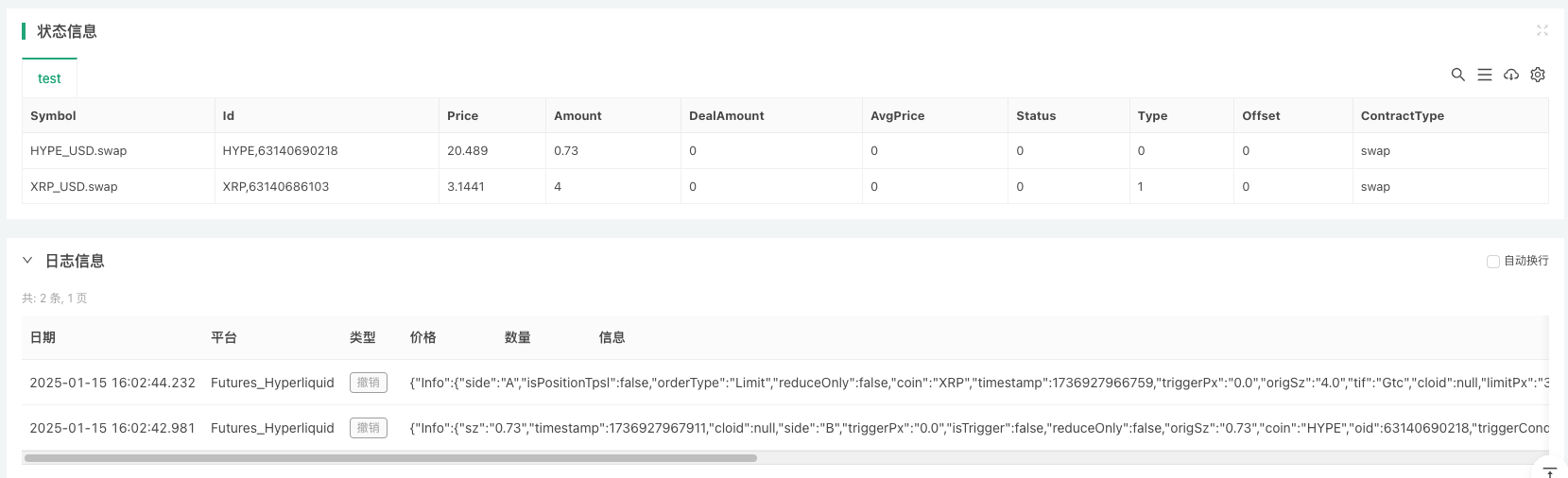Click the ContractType column header
The height and width of the screenshot is (478, 1568).
(x=1402, y=115)
